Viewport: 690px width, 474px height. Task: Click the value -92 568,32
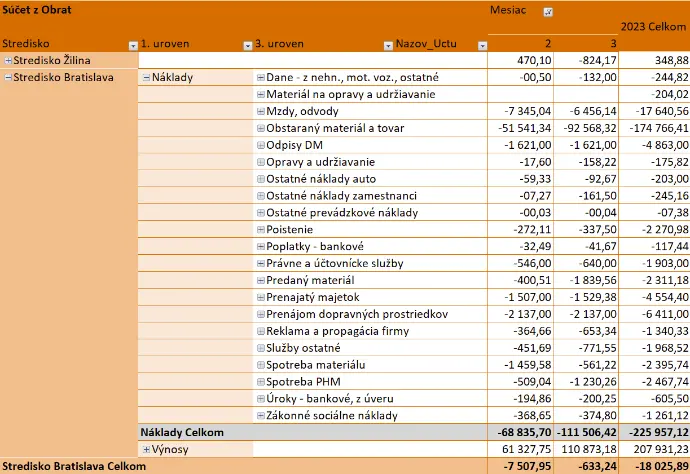point(590,128)
